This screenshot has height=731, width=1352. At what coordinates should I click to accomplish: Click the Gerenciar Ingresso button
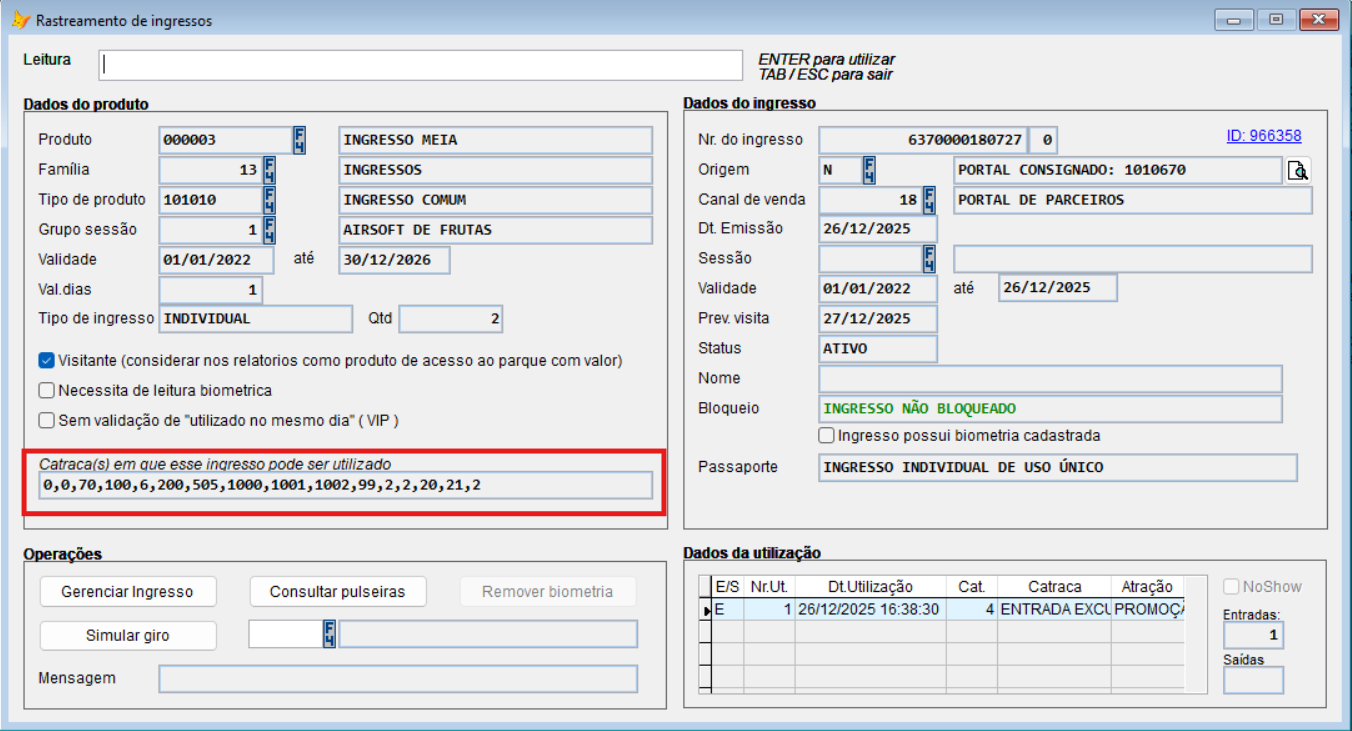point(127,592)
